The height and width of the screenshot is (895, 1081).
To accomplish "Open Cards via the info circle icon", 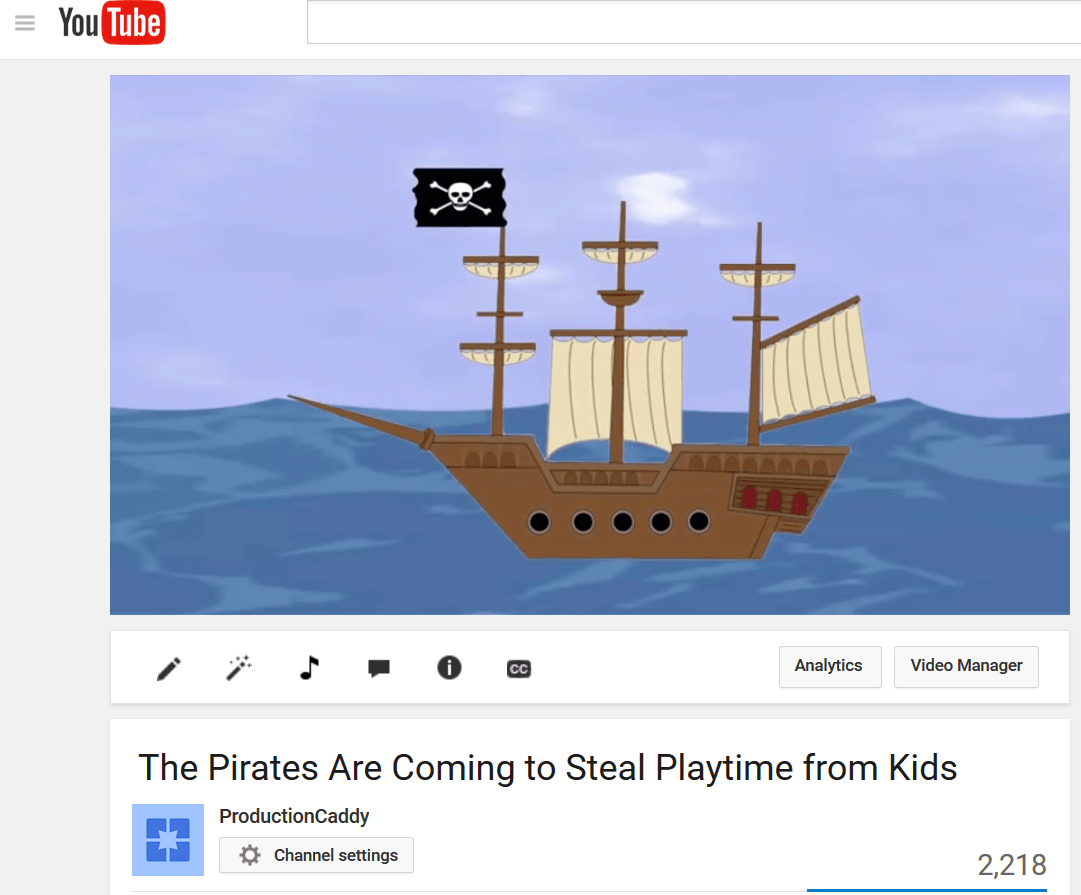I will 449,668.
